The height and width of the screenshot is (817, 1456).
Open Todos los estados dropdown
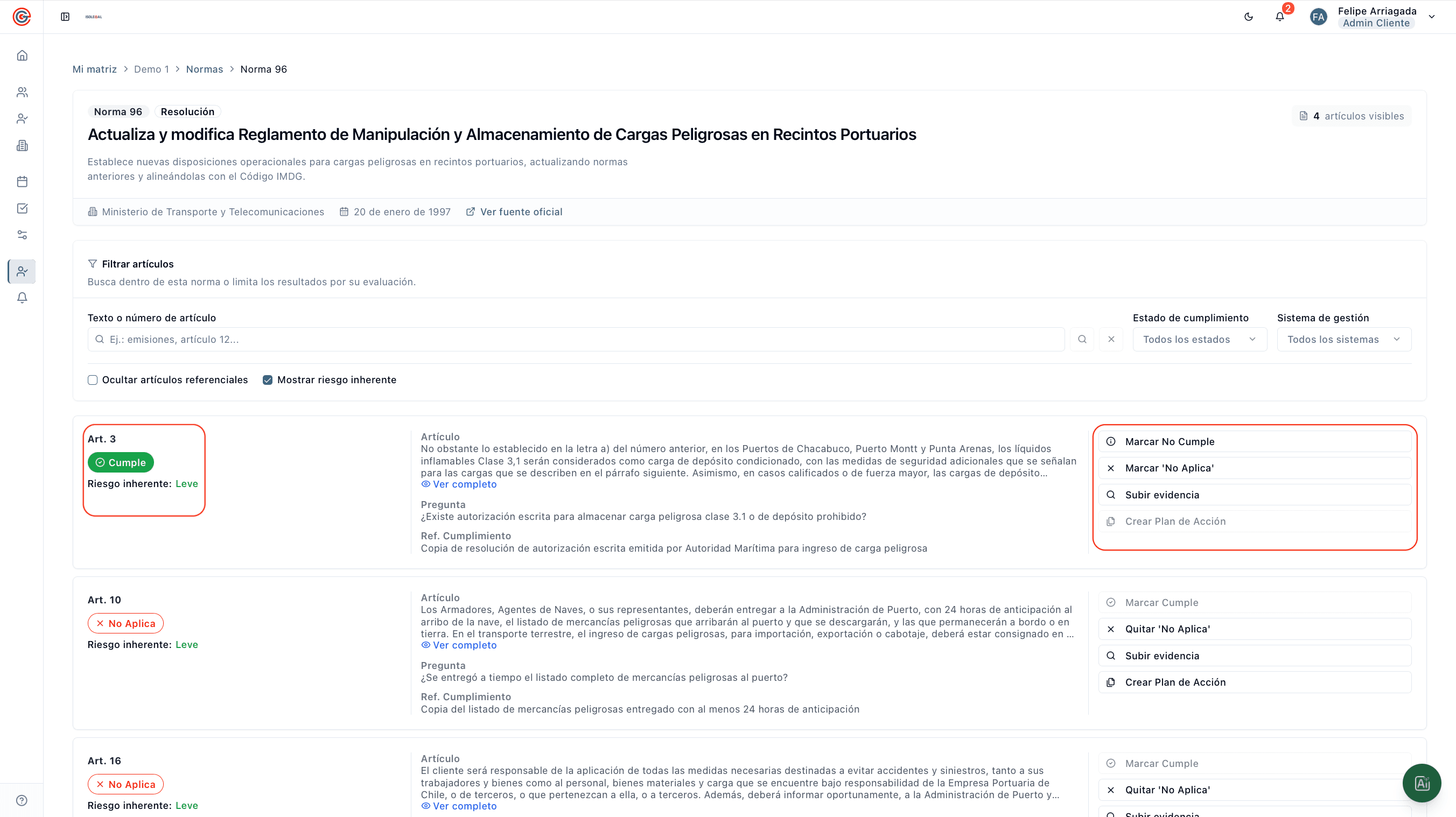coord(1199,339)
